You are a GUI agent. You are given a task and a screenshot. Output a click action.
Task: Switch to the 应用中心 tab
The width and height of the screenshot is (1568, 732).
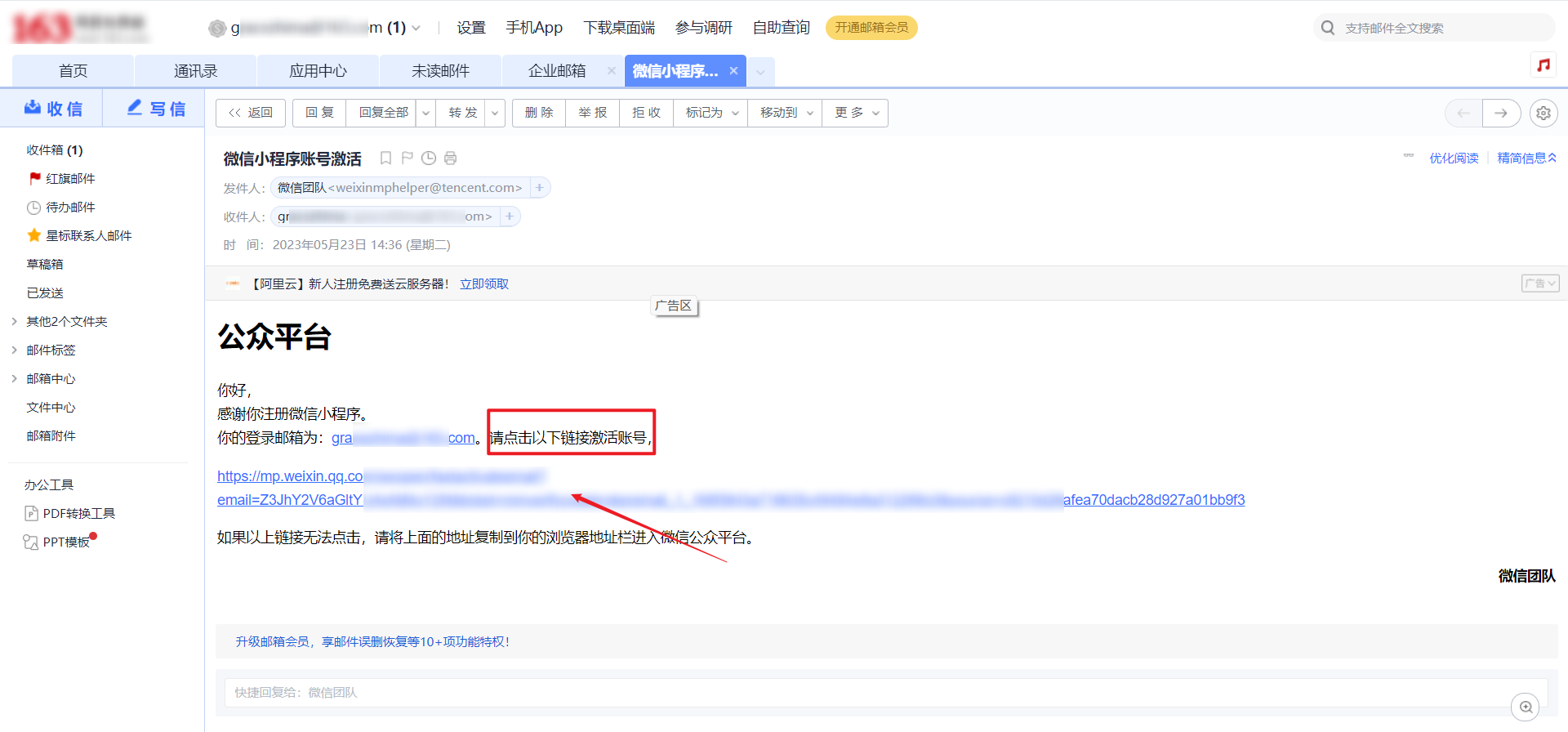(x=318, y=71)
